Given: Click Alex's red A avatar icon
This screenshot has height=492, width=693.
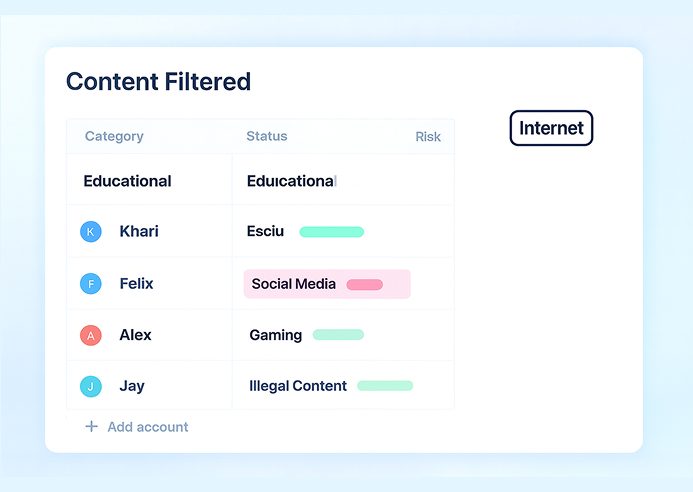Looking at the screenshot, I should (91, 336).
